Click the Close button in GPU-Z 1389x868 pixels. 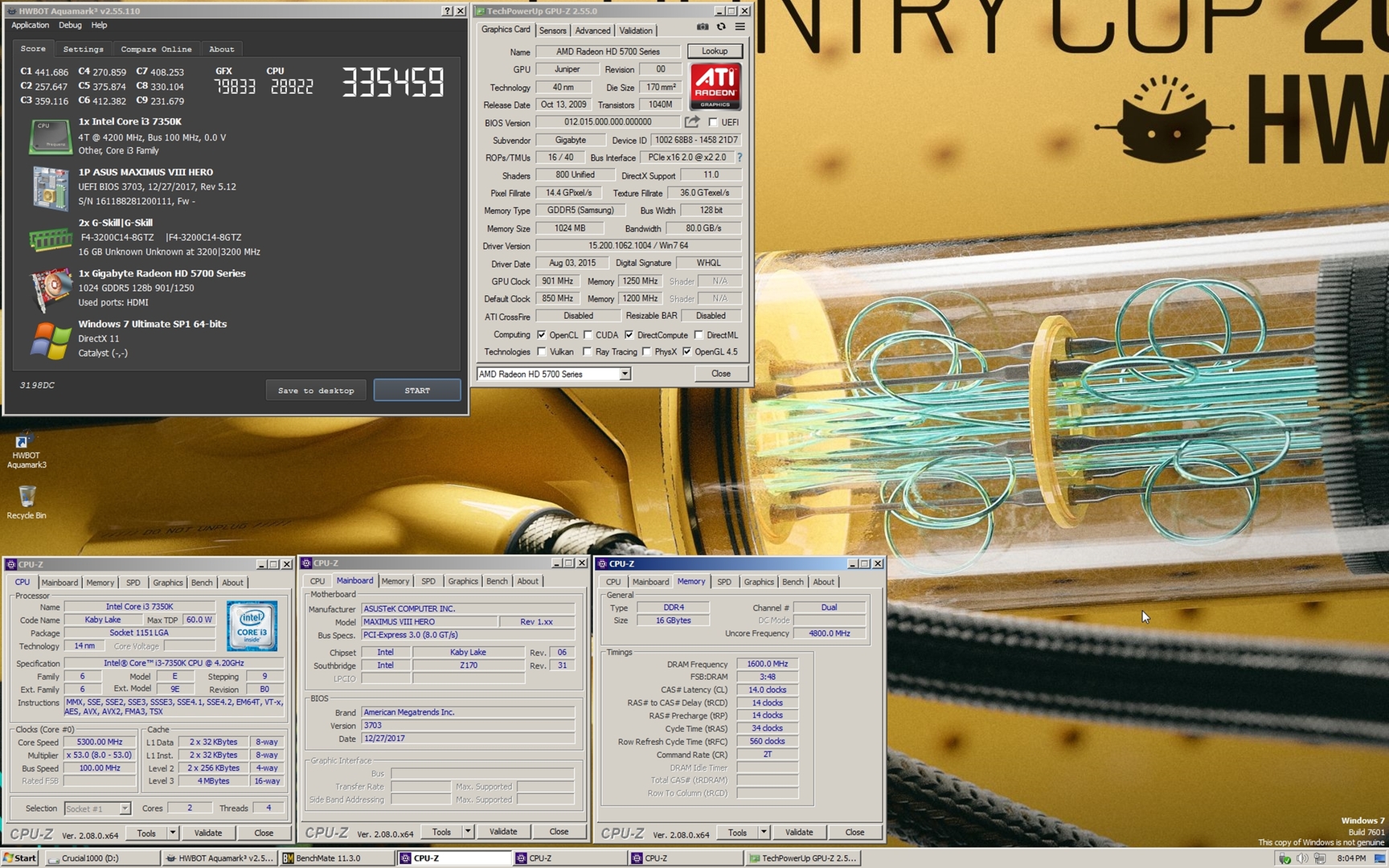pyautogui.click(x=721, y=374)
